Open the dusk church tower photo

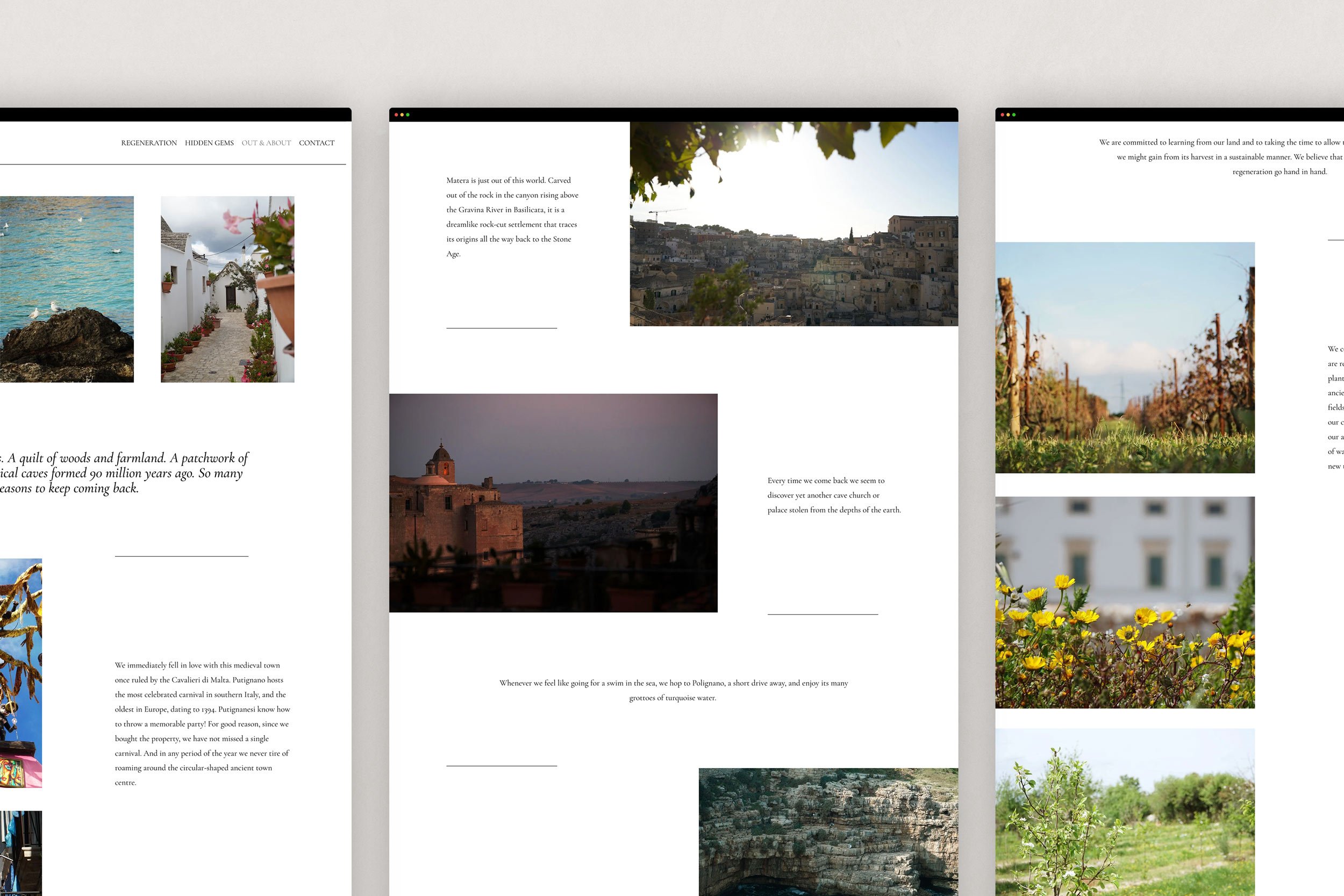(553, 503)
